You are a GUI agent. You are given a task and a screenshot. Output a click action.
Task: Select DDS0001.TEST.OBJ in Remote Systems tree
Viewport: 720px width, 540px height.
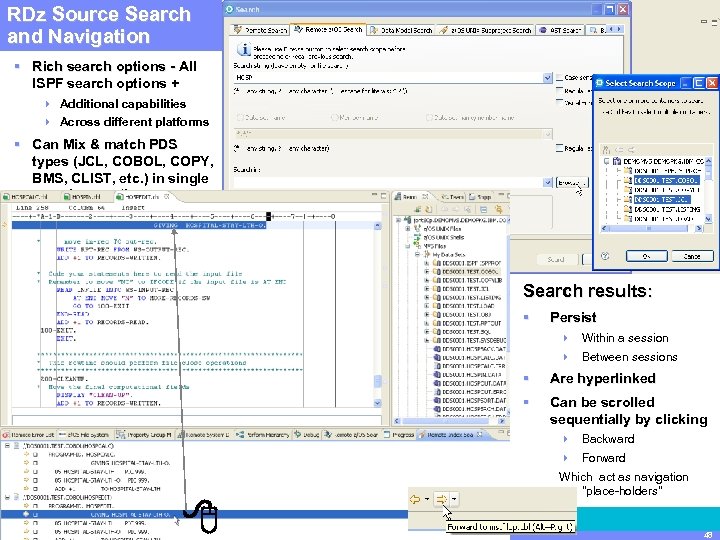coord(466,315)
